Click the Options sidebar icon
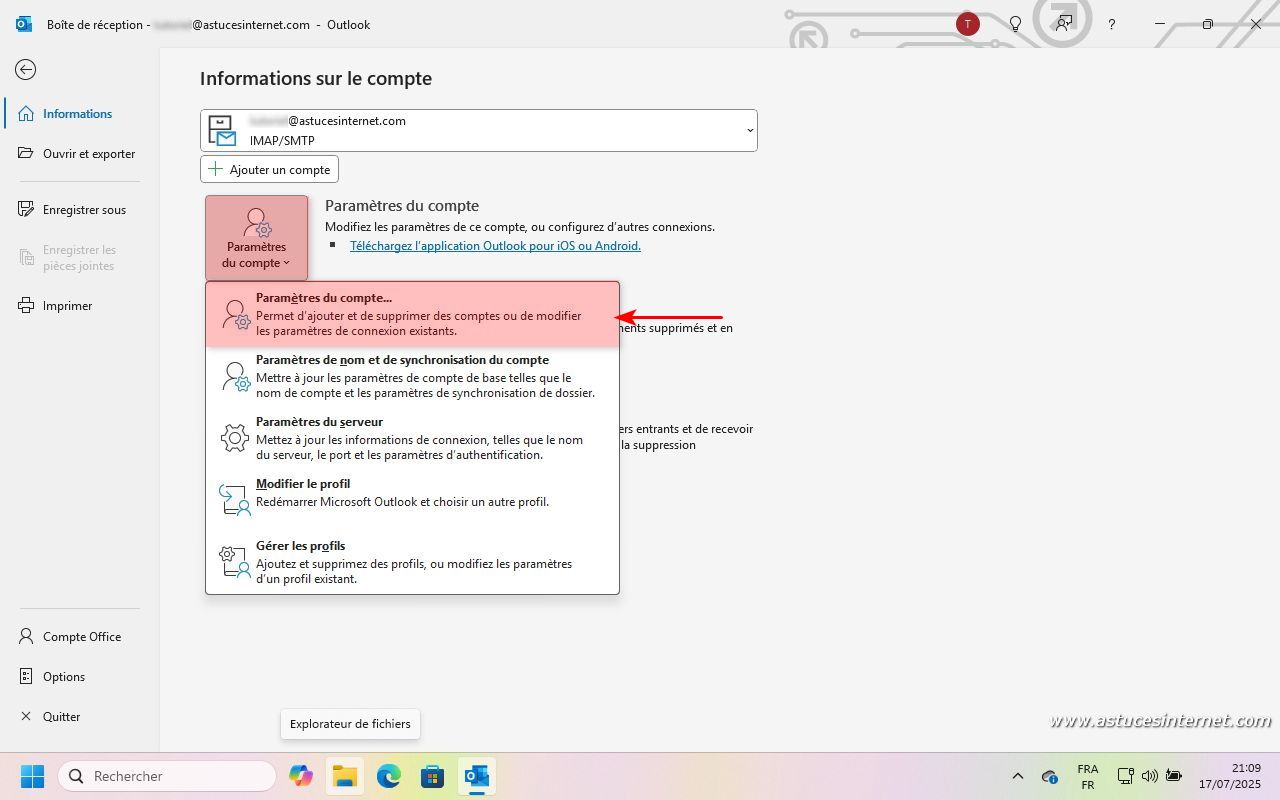 pos(26,676)
